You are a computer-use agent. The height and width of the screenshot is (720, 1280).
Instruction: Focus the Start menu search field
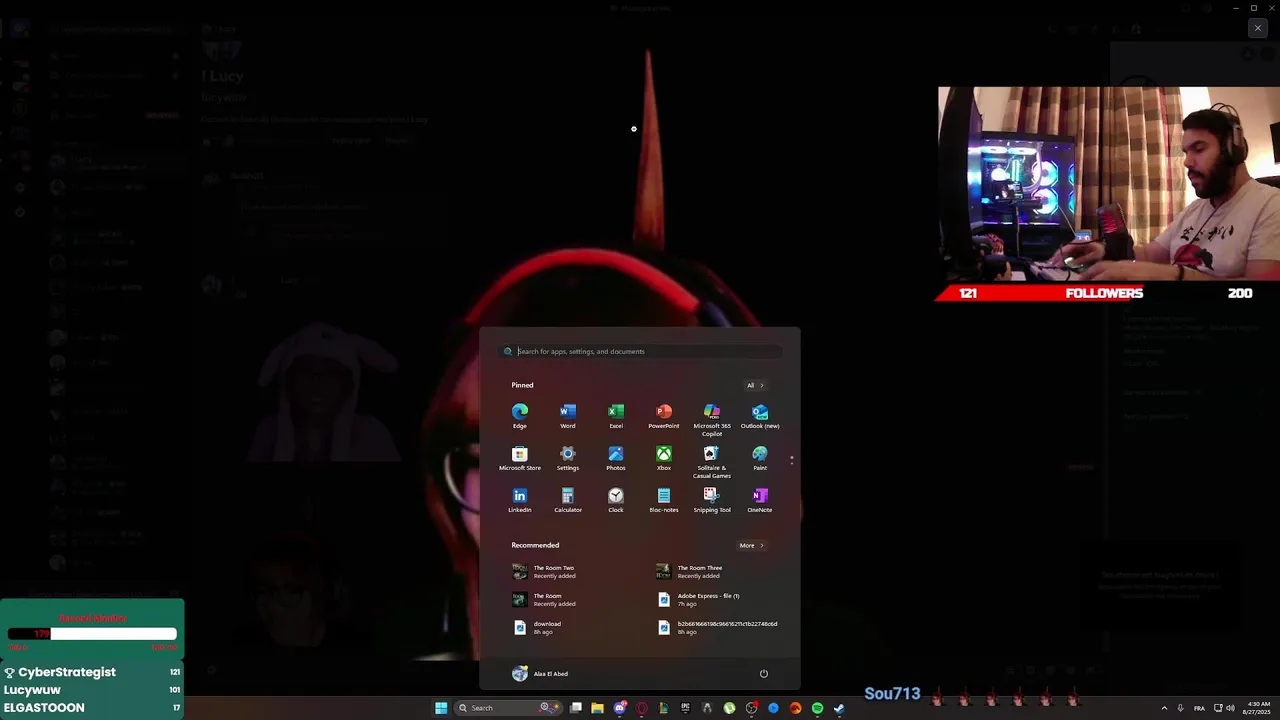(x=640, y=351)
